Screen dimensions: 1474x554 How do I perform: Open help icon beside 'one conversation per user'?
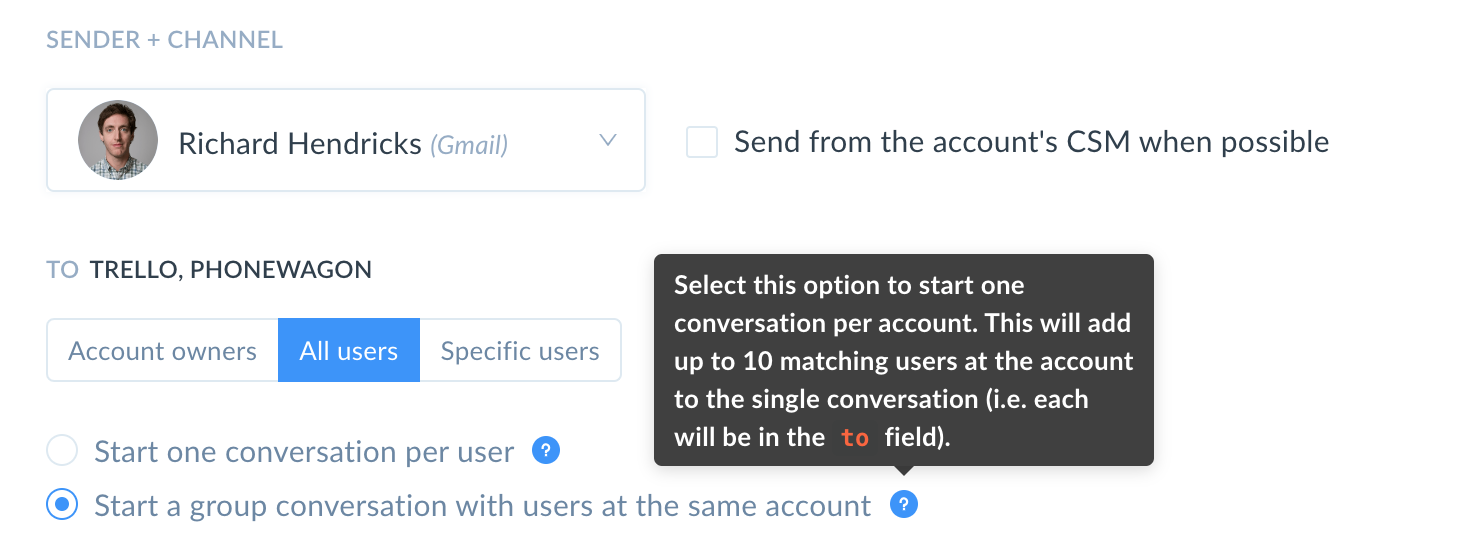click(x=545, y=451)
